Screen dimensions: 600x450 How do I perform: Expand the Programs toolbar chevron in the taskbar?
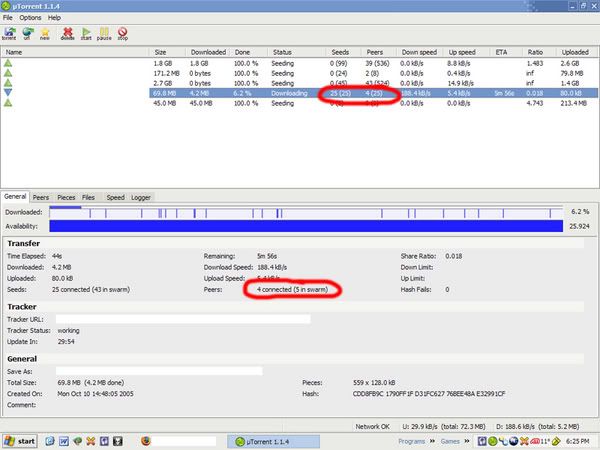[x=432, y=441]
